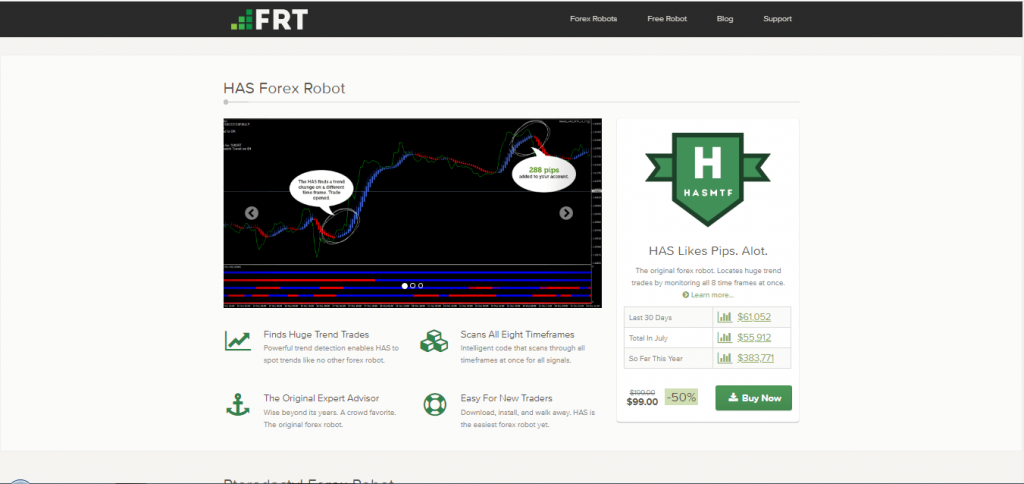Click bar chart icon in So Far This Year row
This screenshot has height=484, width=1024.
pos(725,358)
